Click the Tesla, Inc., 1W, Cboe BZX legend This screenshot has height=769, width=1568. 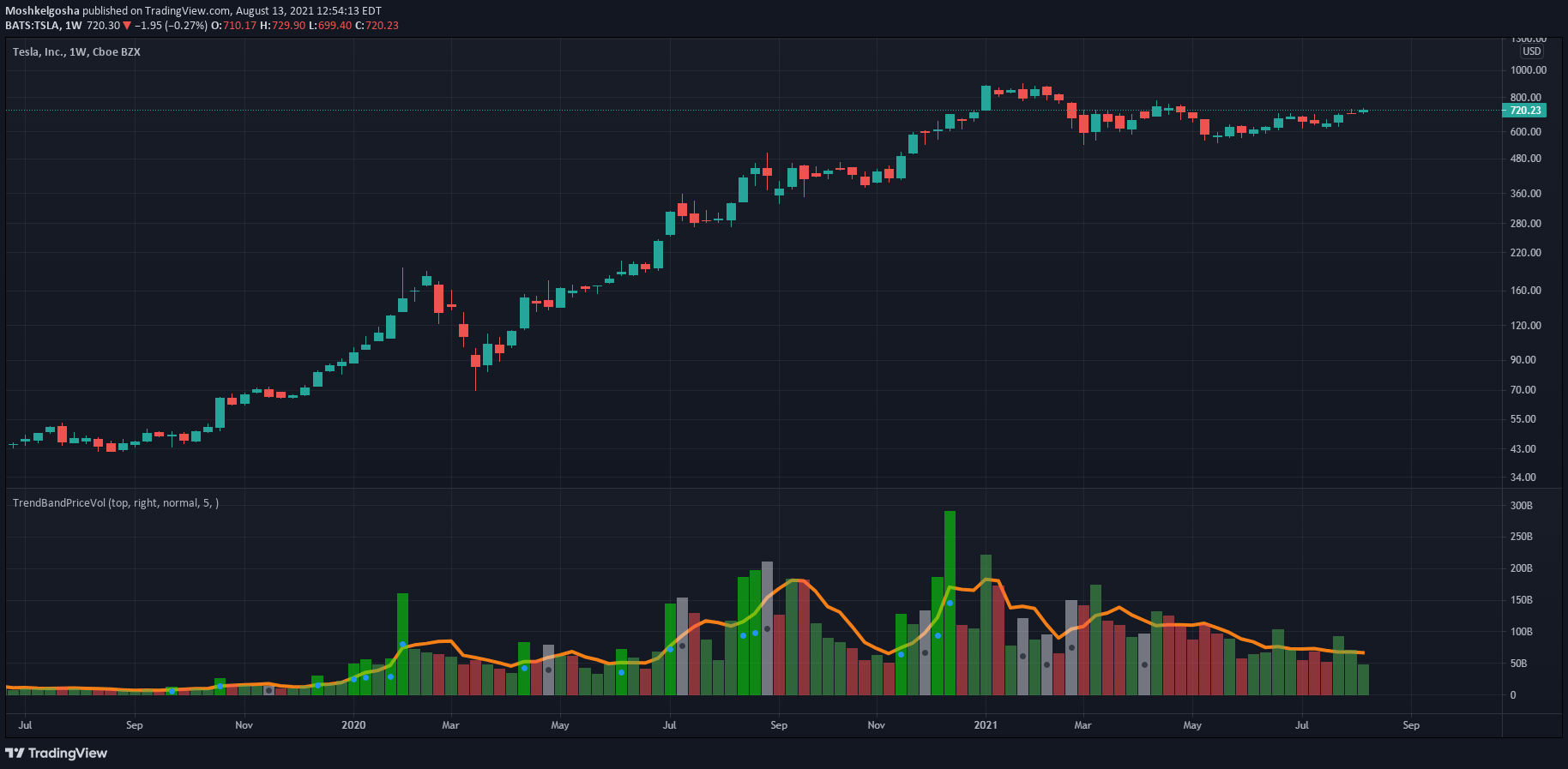[x=76, y=52]
